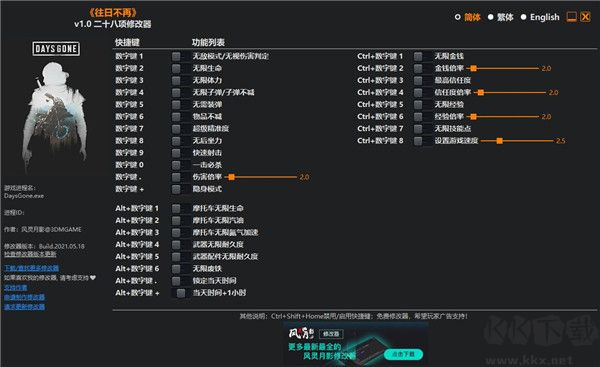Toggle the 无限生命 checkbox
Screen dimensions: 600x367
coord(176,69)
